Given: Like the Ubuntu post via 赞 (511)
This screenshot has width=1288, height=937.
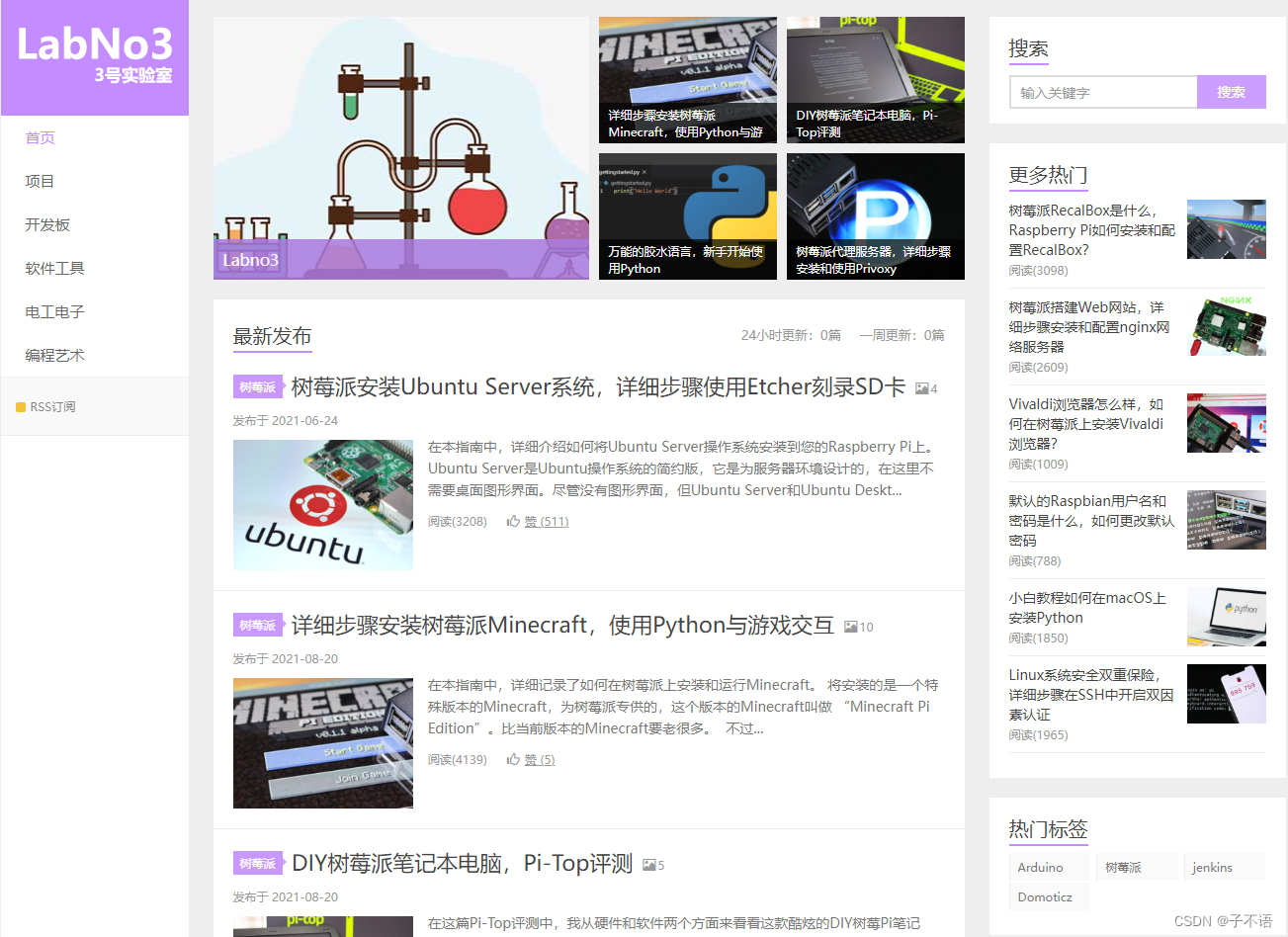Looking at the screenshot, I should 546,521.
